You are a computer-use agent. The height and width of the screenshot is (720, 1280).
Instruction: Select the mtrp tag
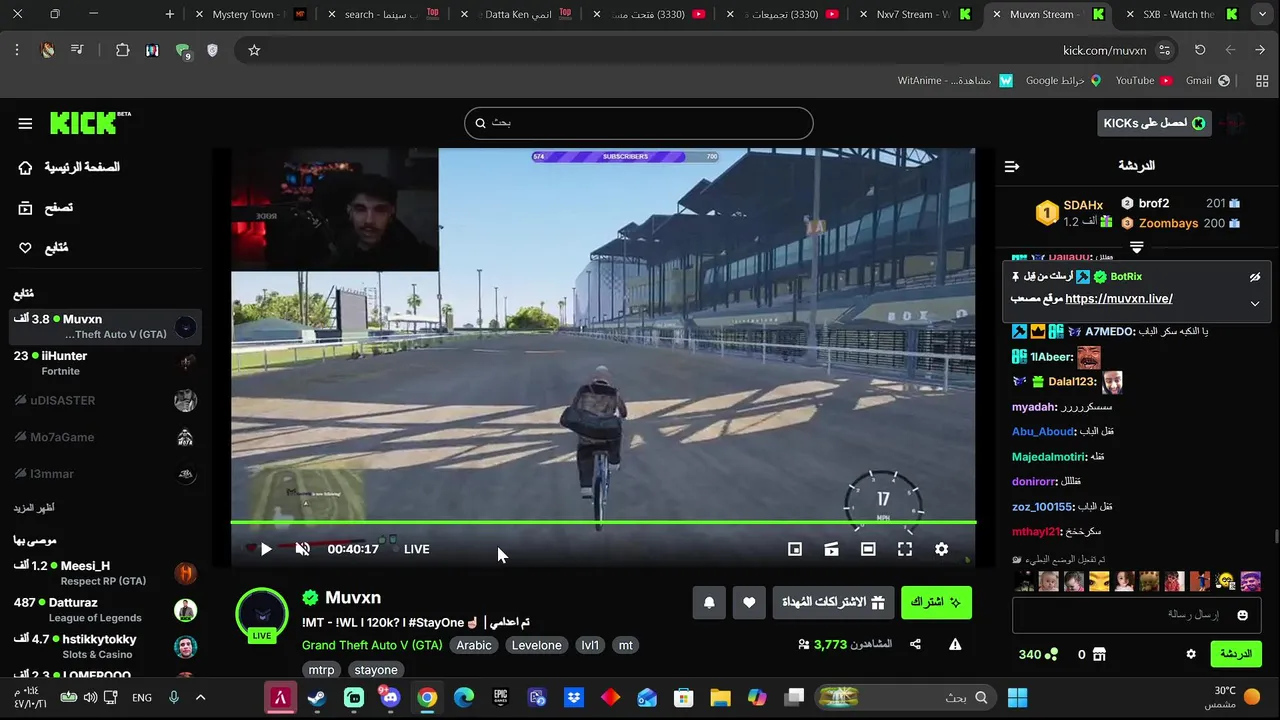(321, 670)
